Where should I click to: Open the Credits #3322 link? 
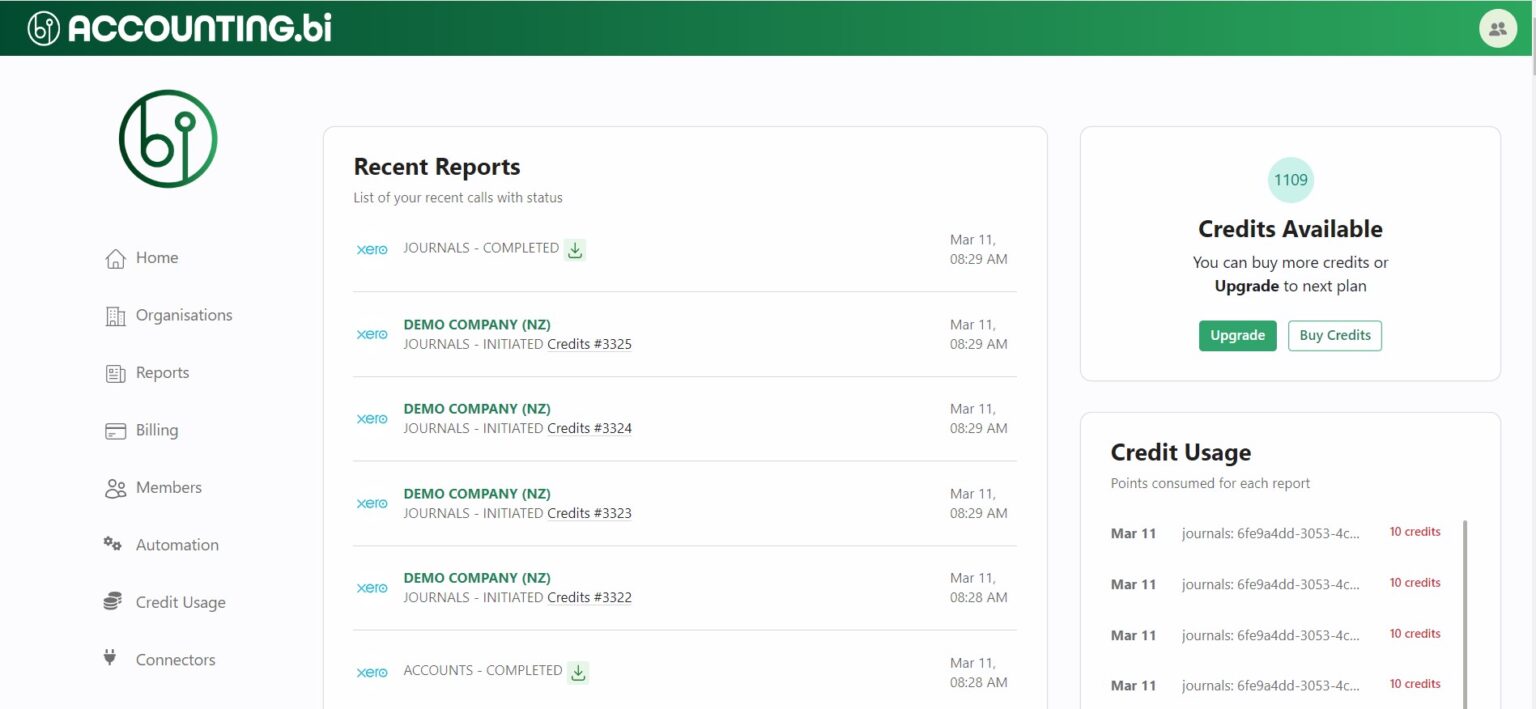[x=590, y=597]
